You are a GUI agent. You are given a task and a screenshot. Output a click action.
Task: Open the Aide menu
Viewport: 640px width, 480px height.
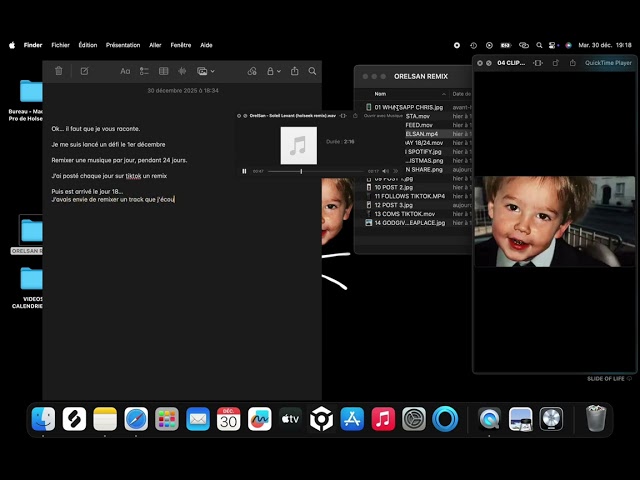coord(206,45)
